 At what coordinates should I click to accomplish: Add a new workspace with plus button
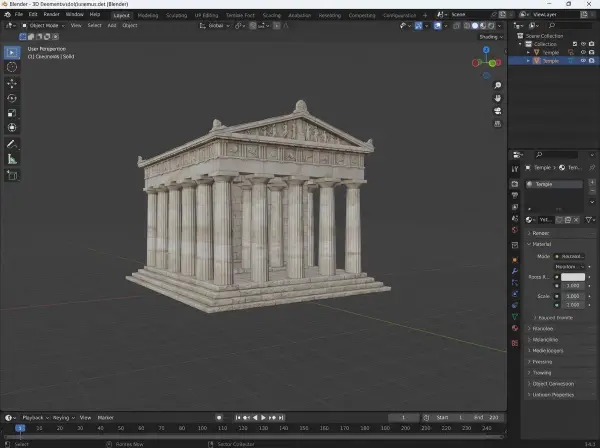425,15
